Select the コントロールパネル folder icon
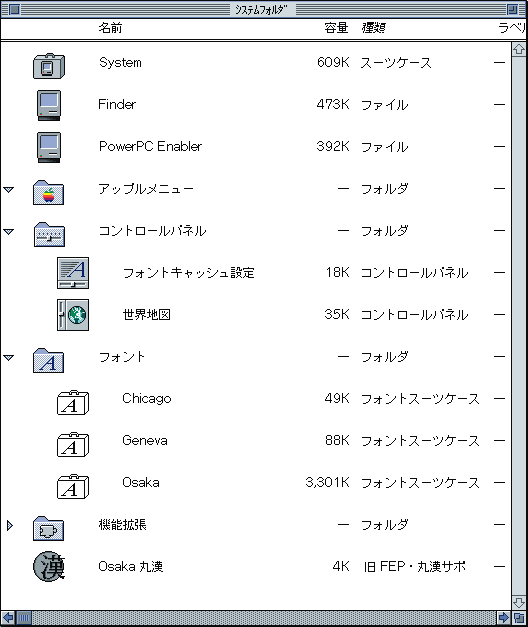 [x=49, y=235]
